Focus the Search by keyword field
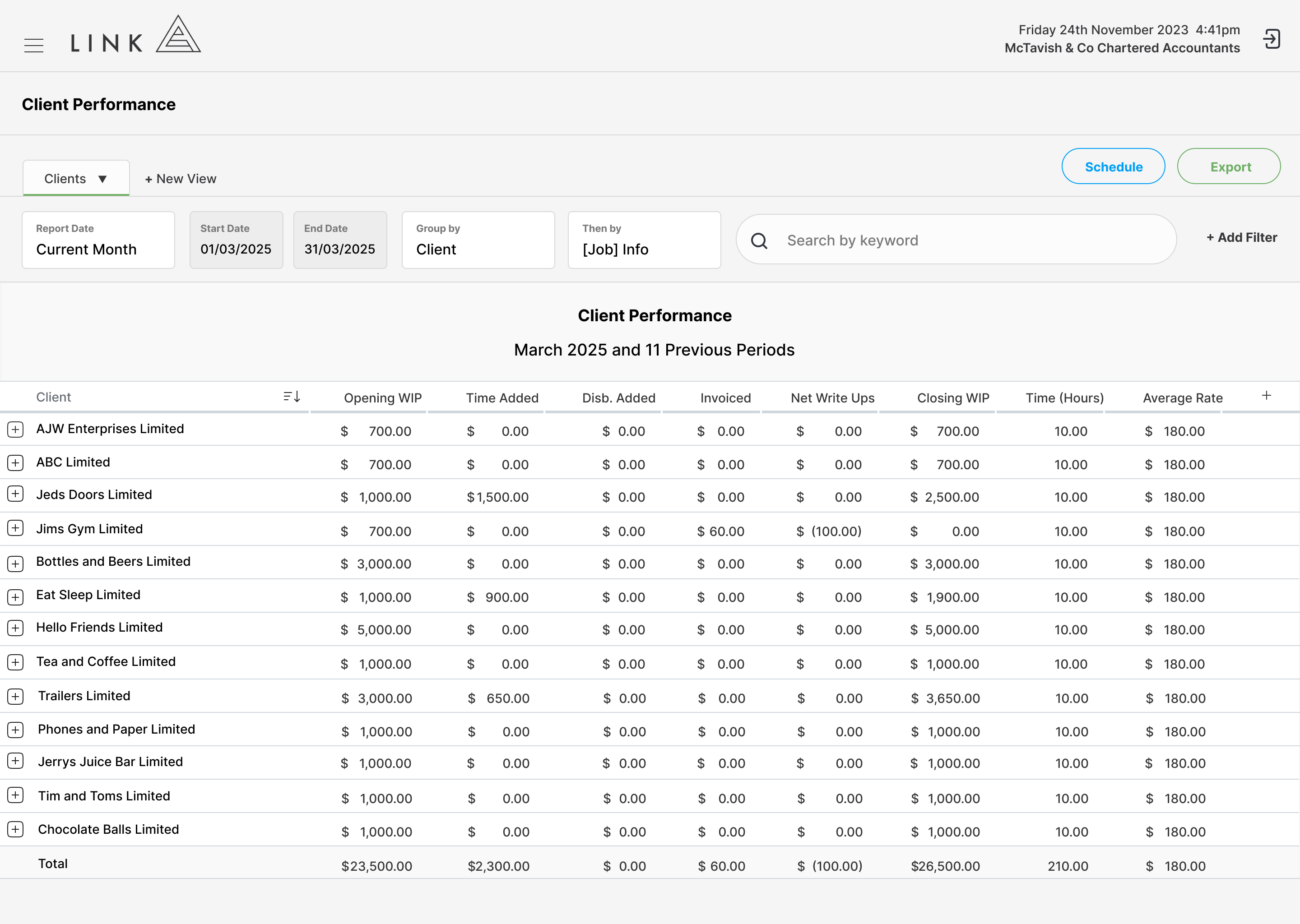The width and height of the screenshot is (1300, 924). [x=956, y=240]
